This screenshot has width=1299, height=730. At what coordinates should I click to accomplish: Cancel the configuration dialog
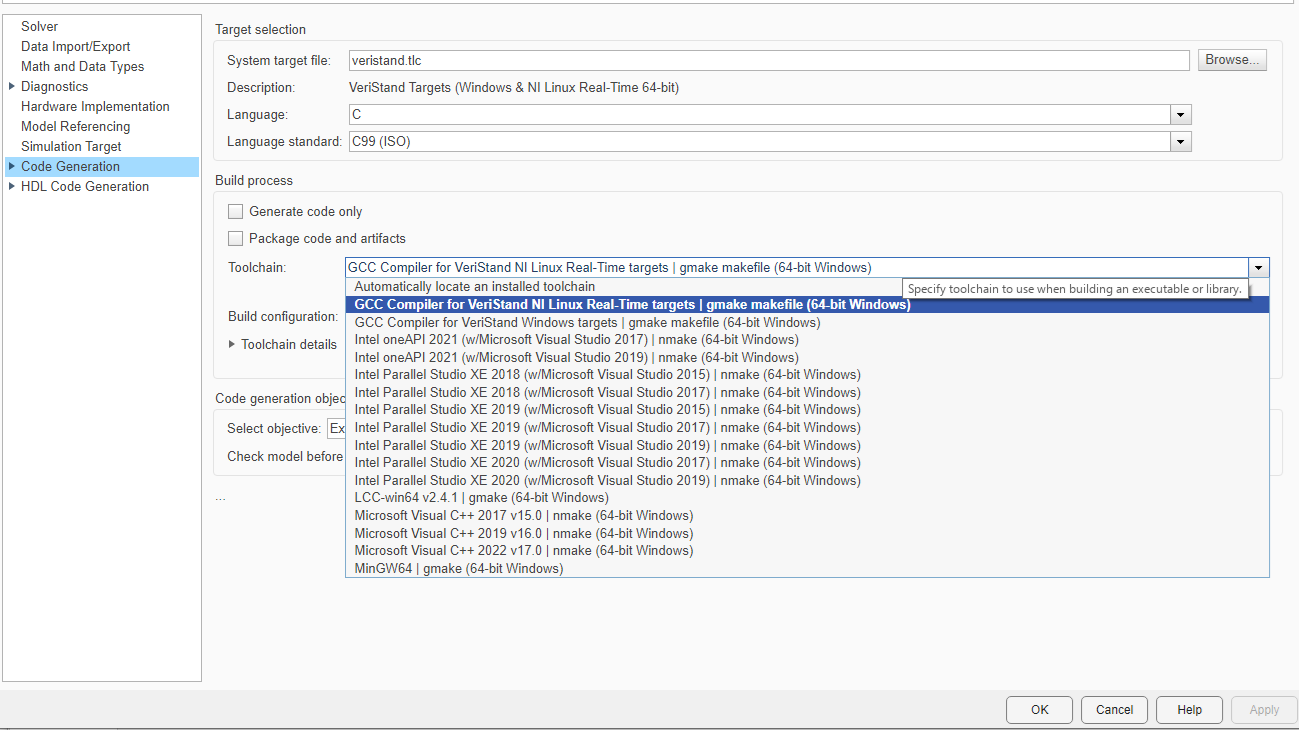coord(1114,710)
